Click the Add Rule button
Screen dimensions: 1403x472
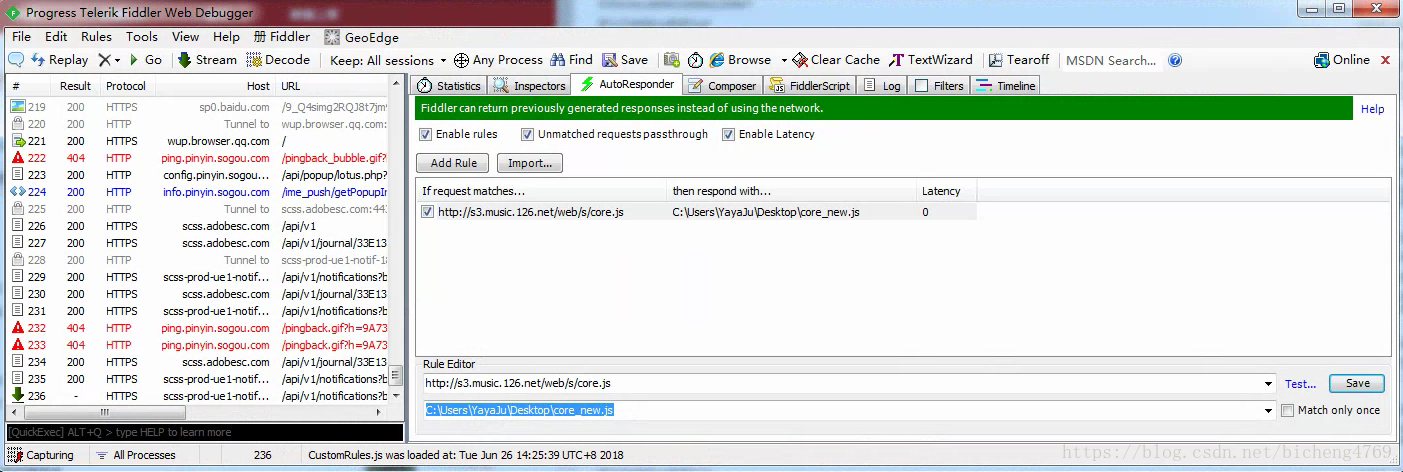tap(453, 163)
